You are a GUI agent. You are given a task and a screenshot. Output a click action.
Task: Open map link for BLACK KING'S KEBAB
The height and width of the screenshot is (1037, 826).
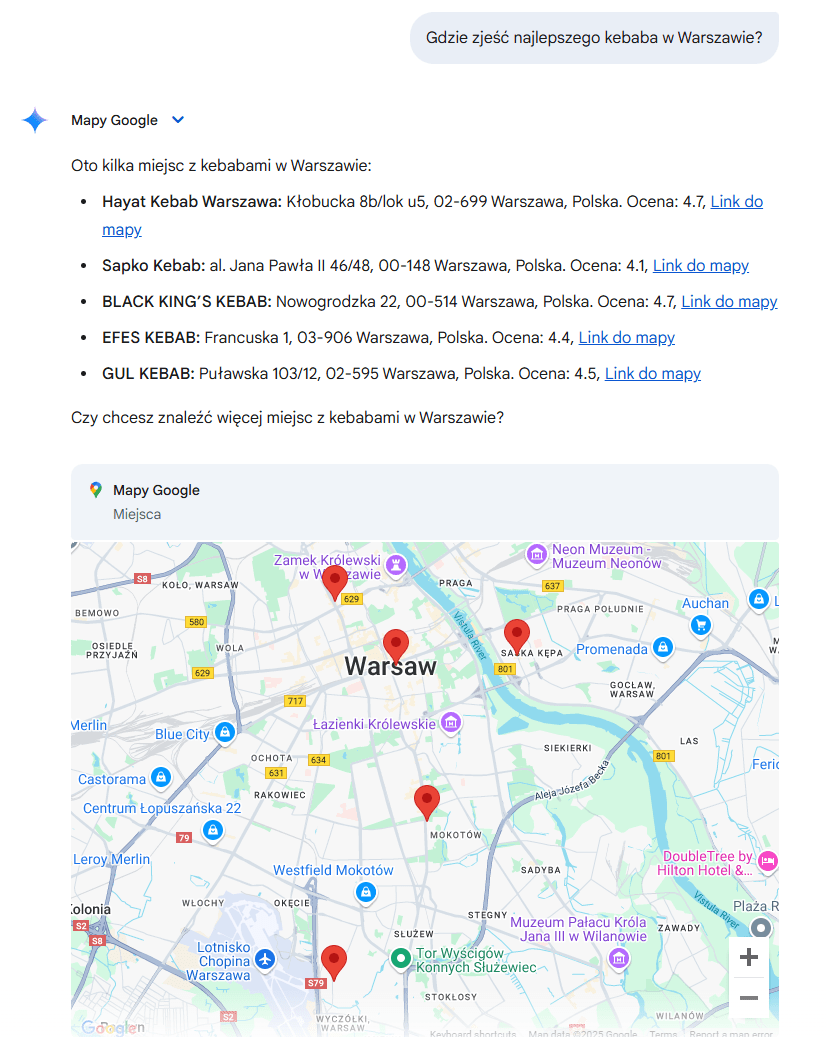click(729, 302)
